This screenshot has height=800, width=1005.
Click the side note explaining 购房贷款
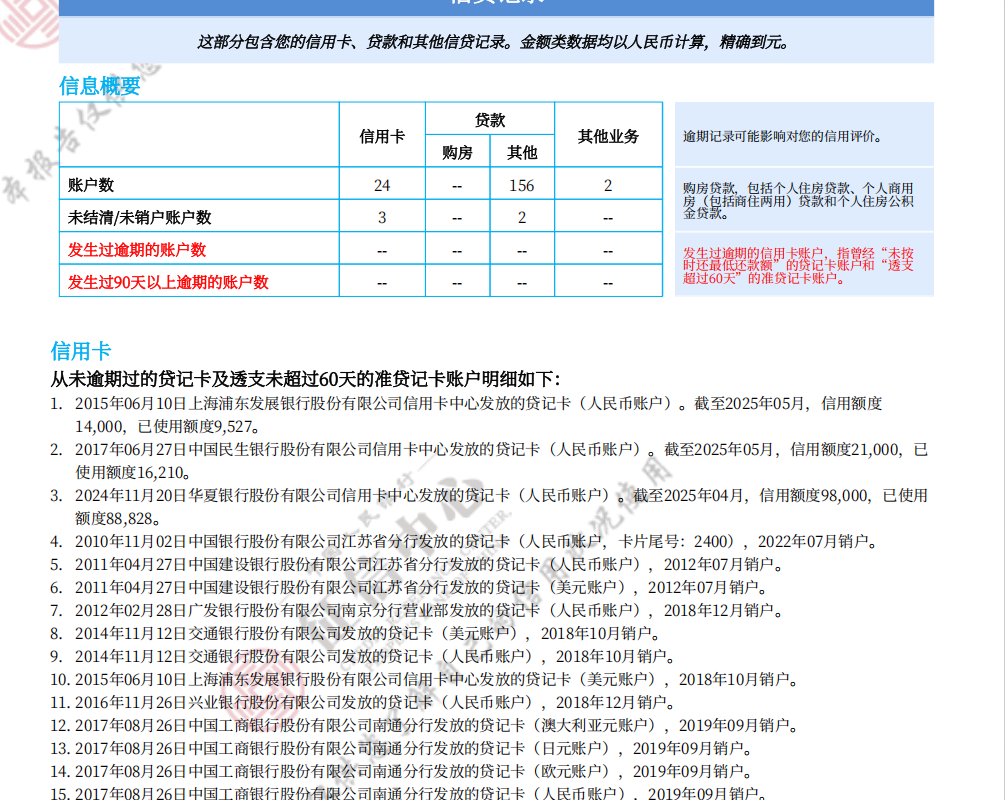point(798,201)
